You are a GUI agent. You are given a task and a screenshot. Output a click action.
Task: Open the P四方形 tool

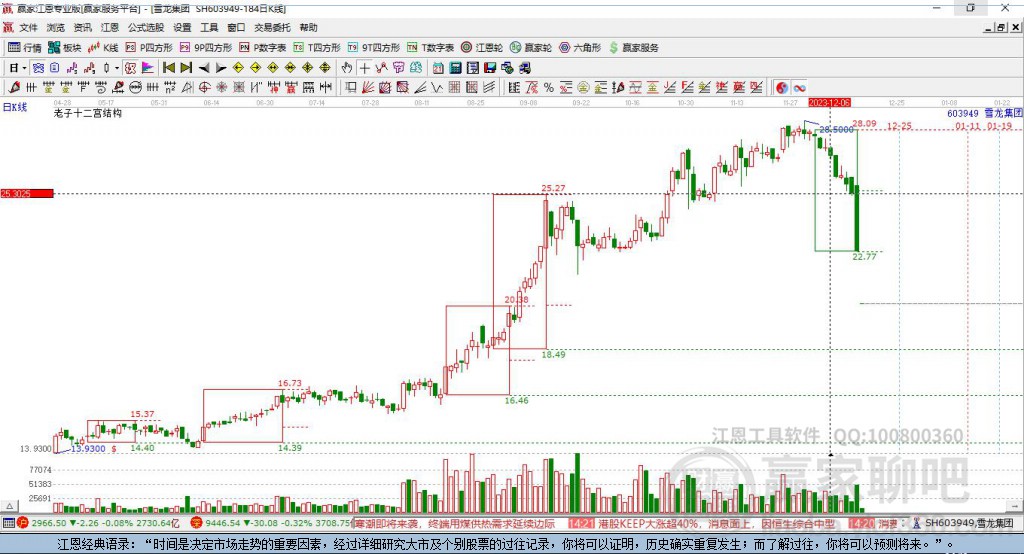(149, 48)
